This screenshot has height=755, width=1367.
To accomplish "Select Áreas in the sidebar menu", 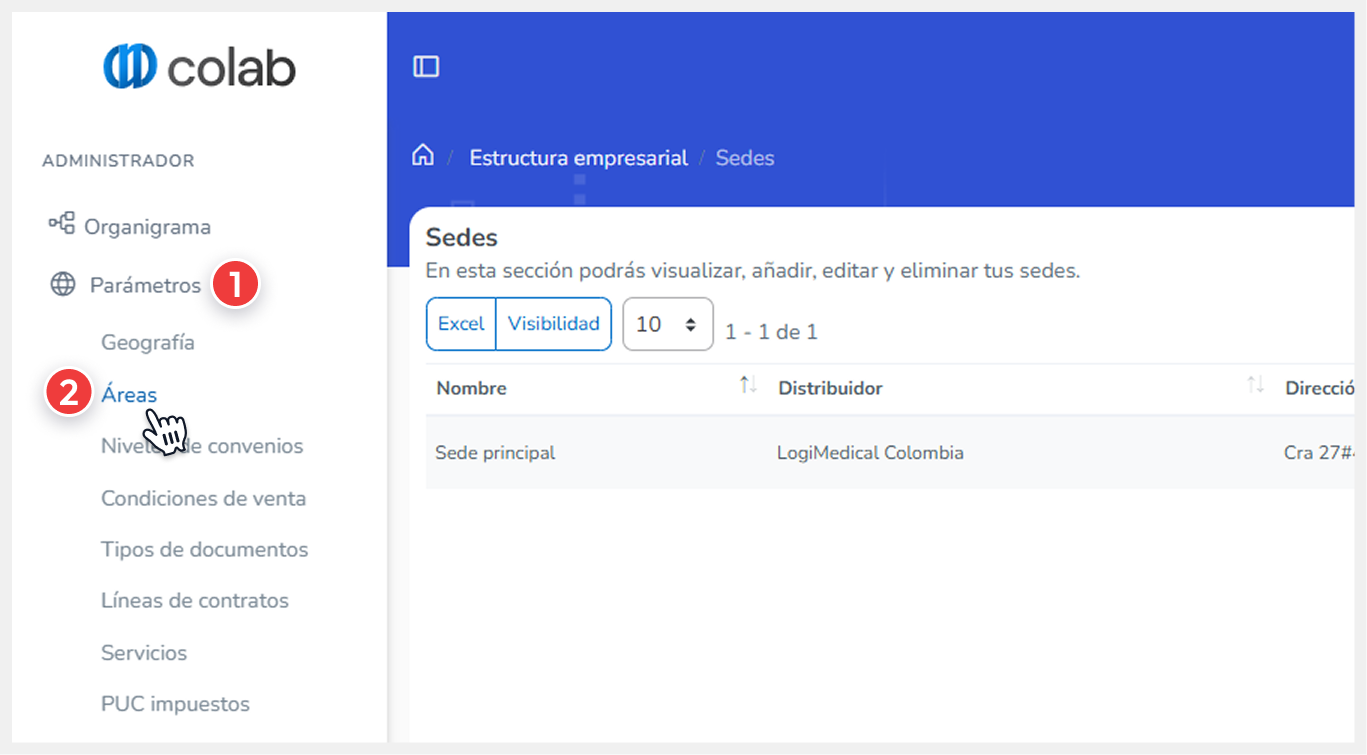I will (129, 394).
